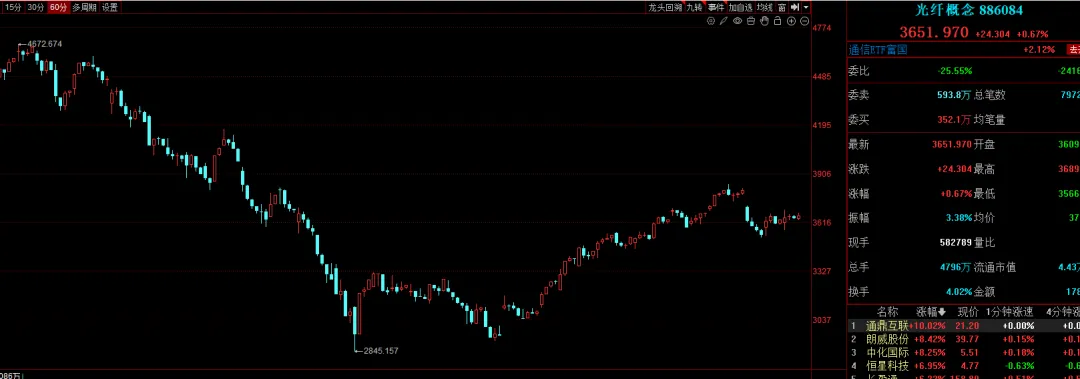This screenshot has height=379, width=1080.
Task: Click the 现手 value 582789
Action: tap(956, 243)
